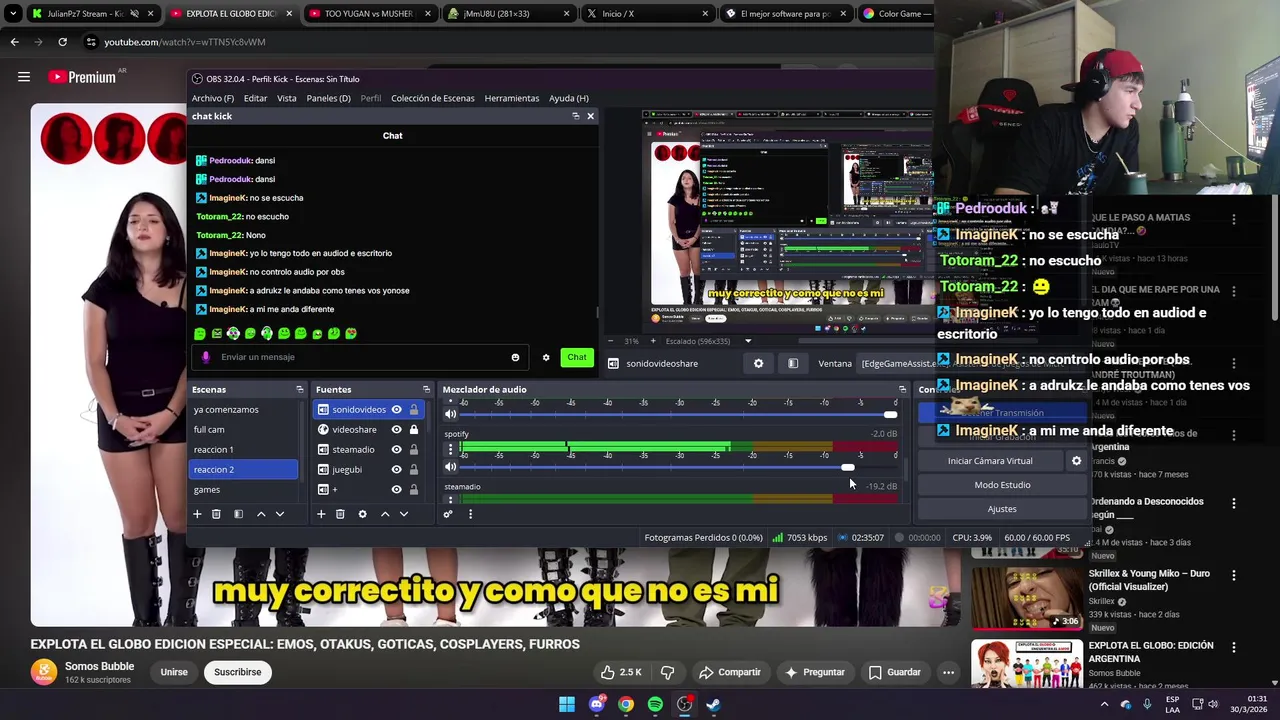The height and width of the screenshot is (720, 1280).
Task: Open advanced audio properties gears icon
Action: click(x=448, y=514)
